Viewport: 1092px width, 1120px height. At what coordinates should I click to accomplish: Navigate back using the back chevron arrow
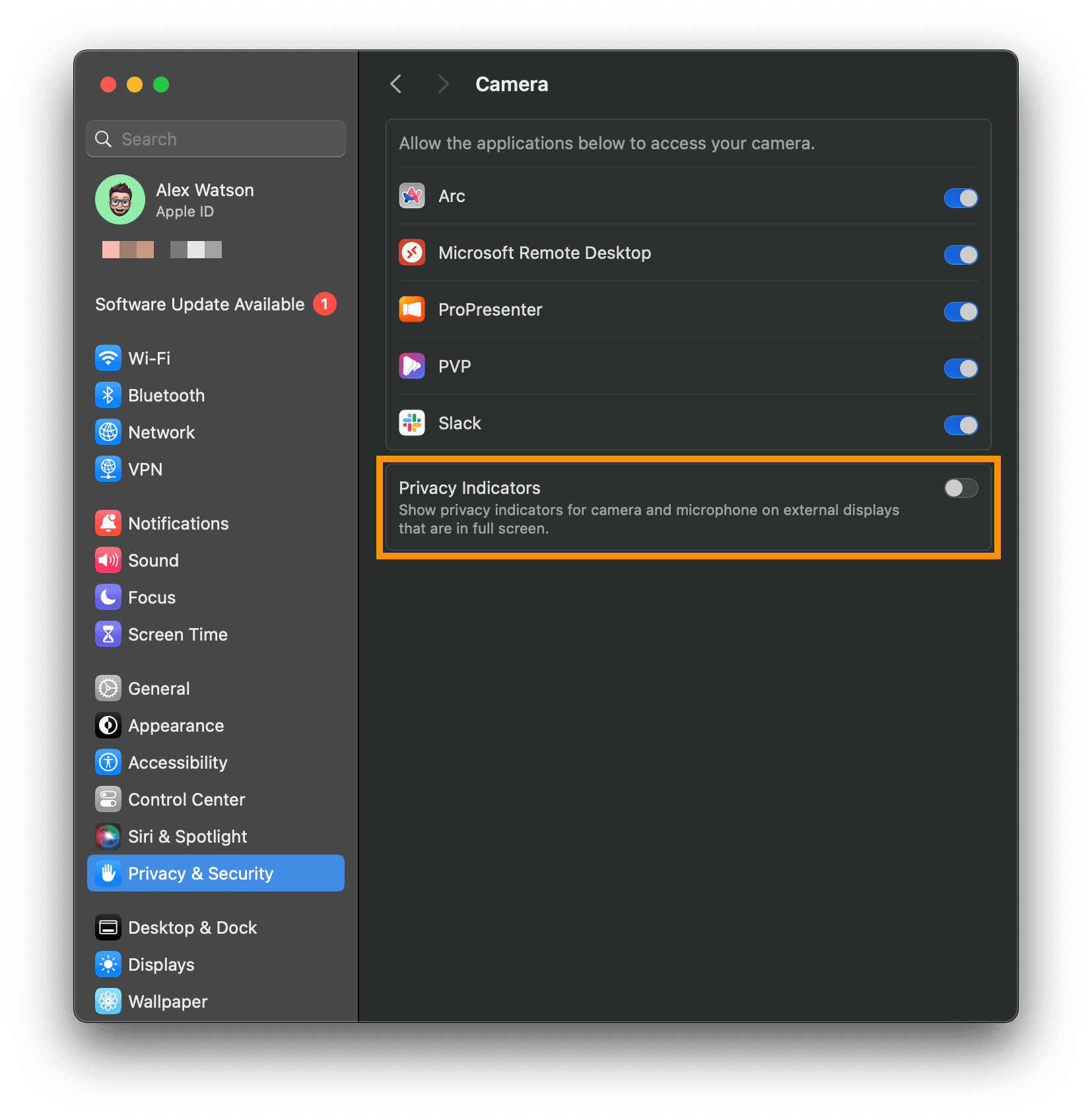click(x=395, y=84)
